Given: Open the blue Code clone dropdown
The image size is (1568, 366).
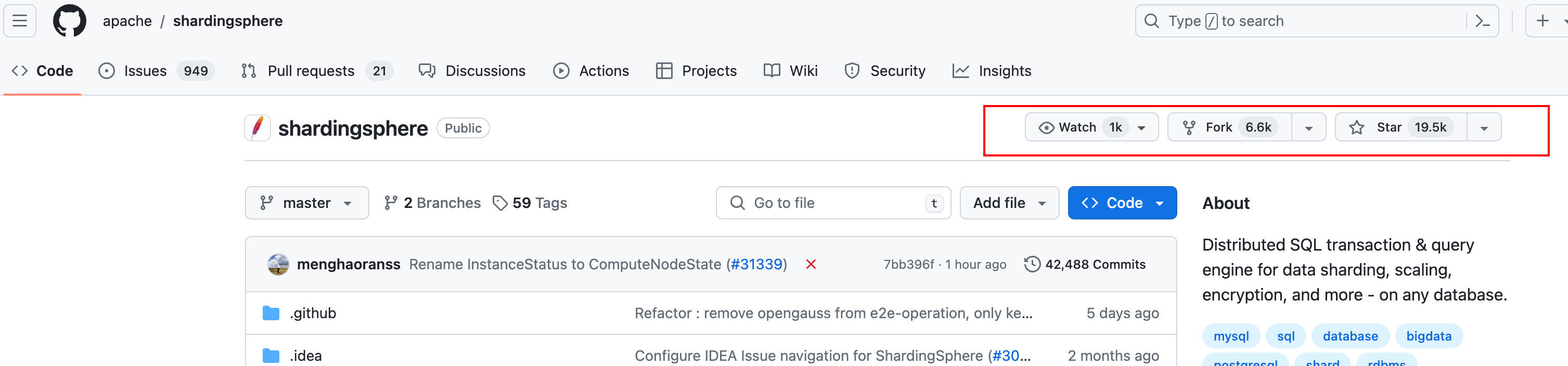Looking at the screenshot, I should tap(1122, 203).
